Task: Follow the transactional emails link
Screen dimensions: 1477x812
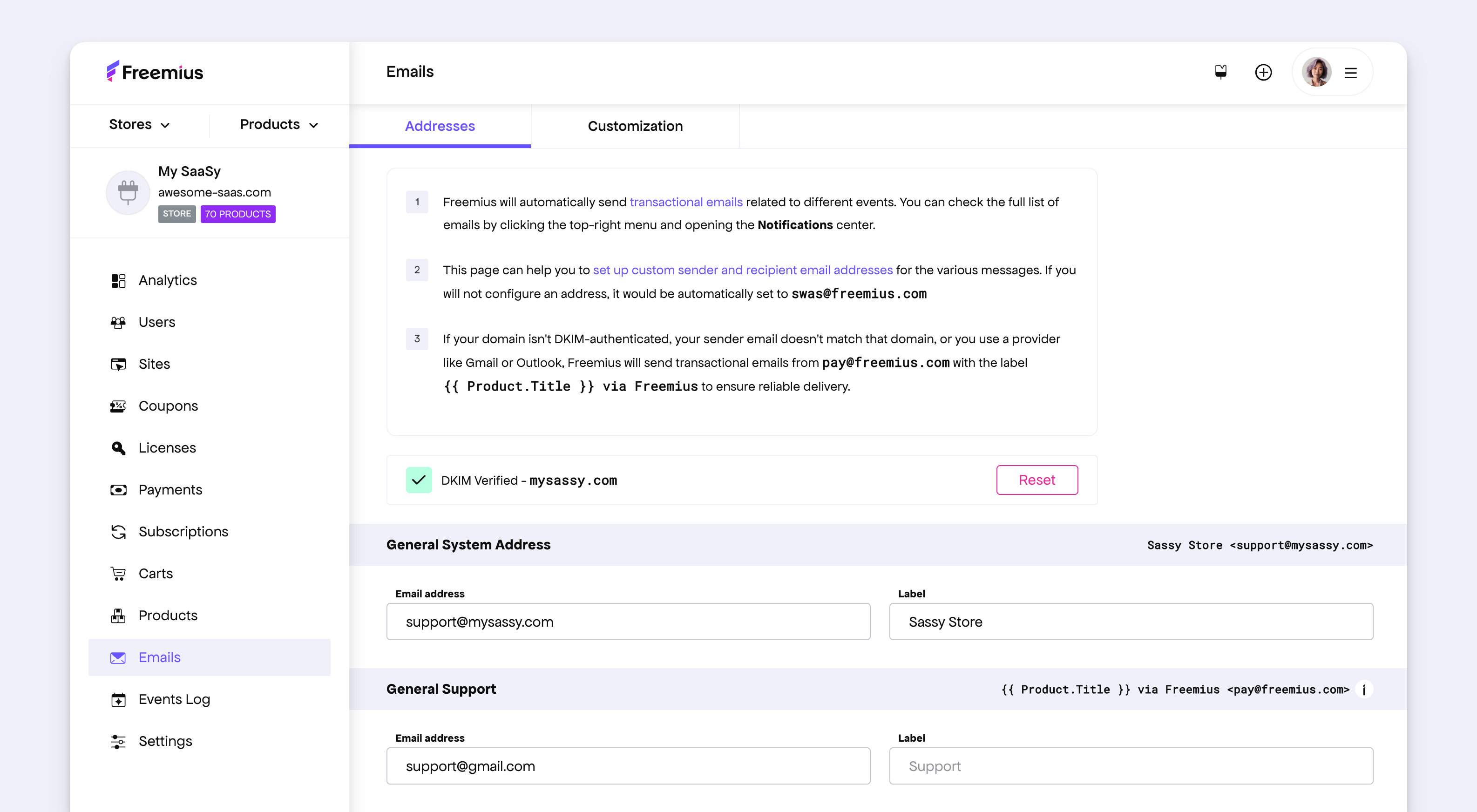Action: [x=686, y=202]
